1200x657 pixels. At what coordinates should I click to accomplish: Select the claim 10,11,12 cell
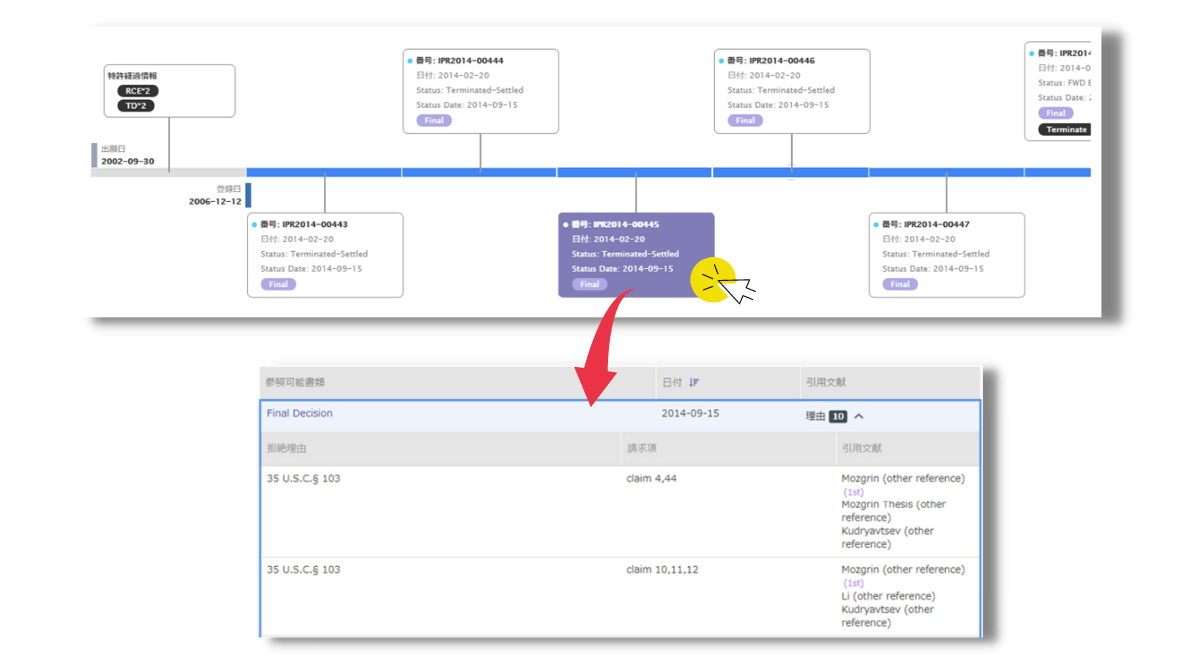[662, 570]
